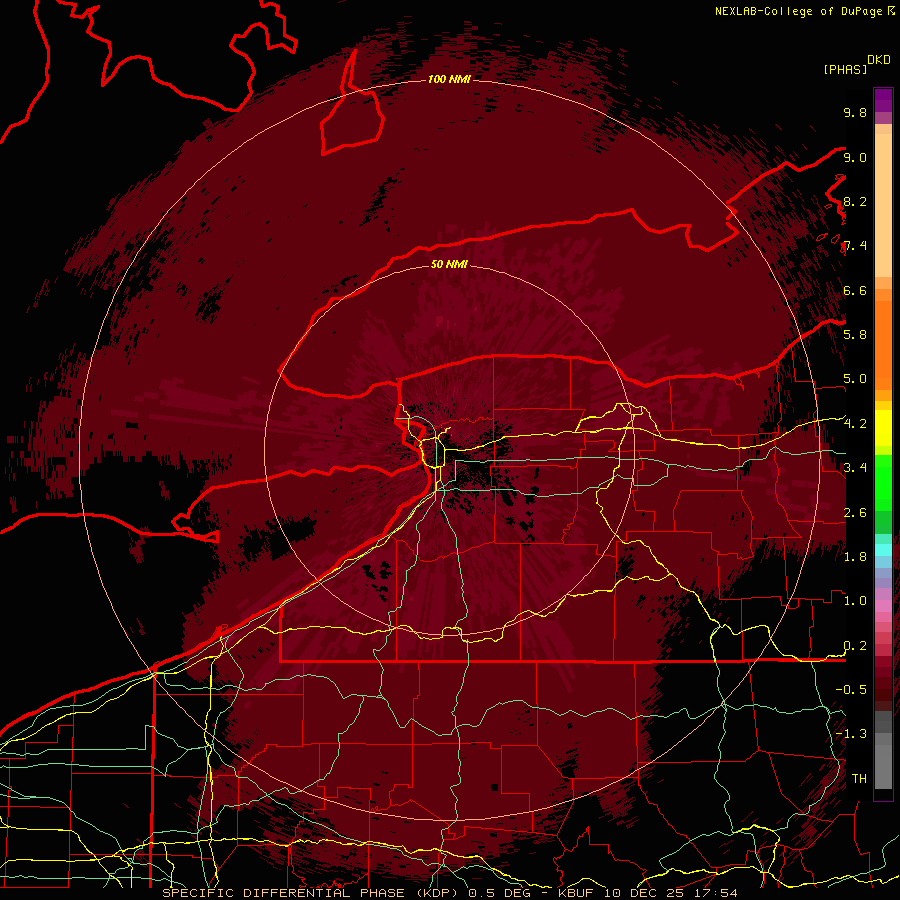Click the DKD legend unit label
The image size is (900, 900).
[x=879, y=60]
